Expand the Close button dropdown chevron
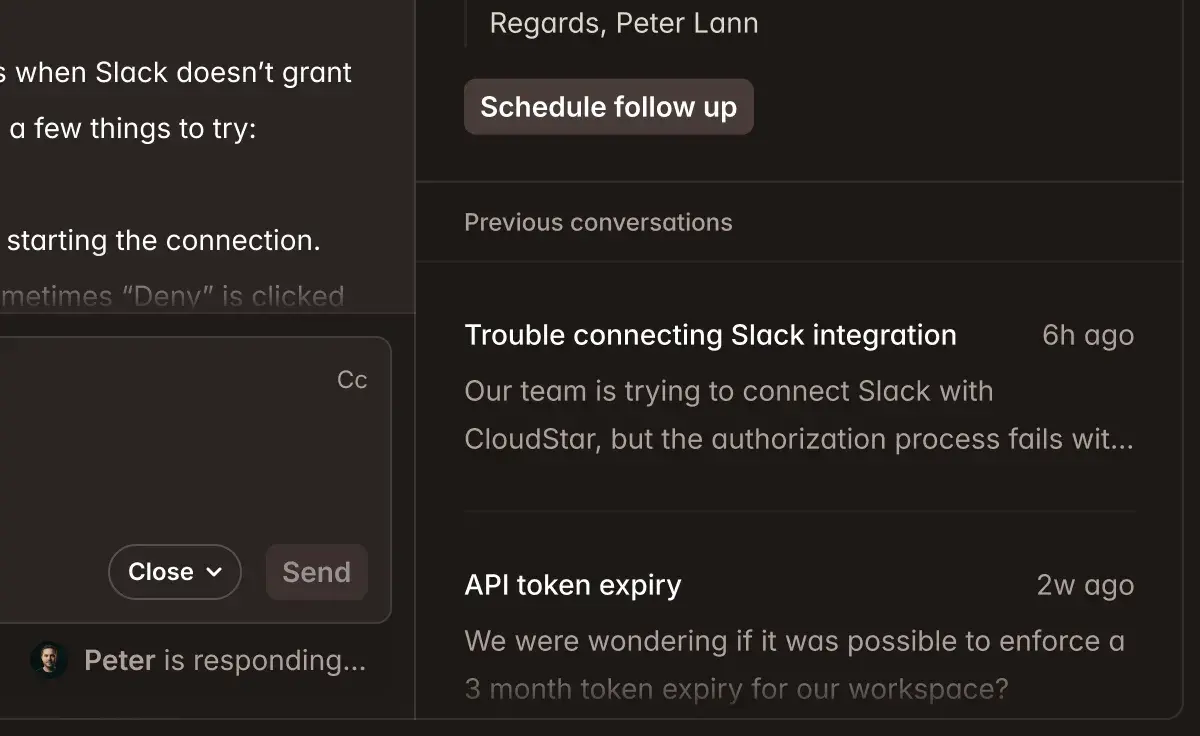This screenshot has width=1200, height=736. point(212,572)
